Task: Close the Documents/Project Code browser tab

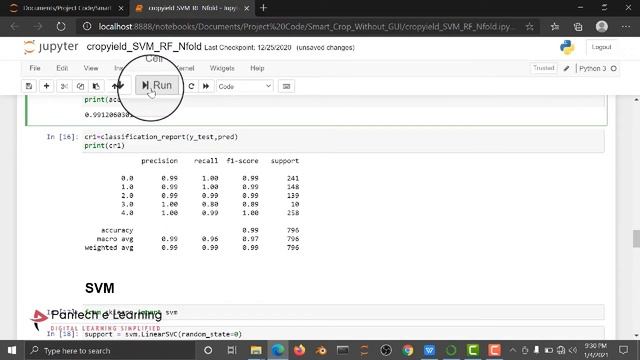Action: 121,8
